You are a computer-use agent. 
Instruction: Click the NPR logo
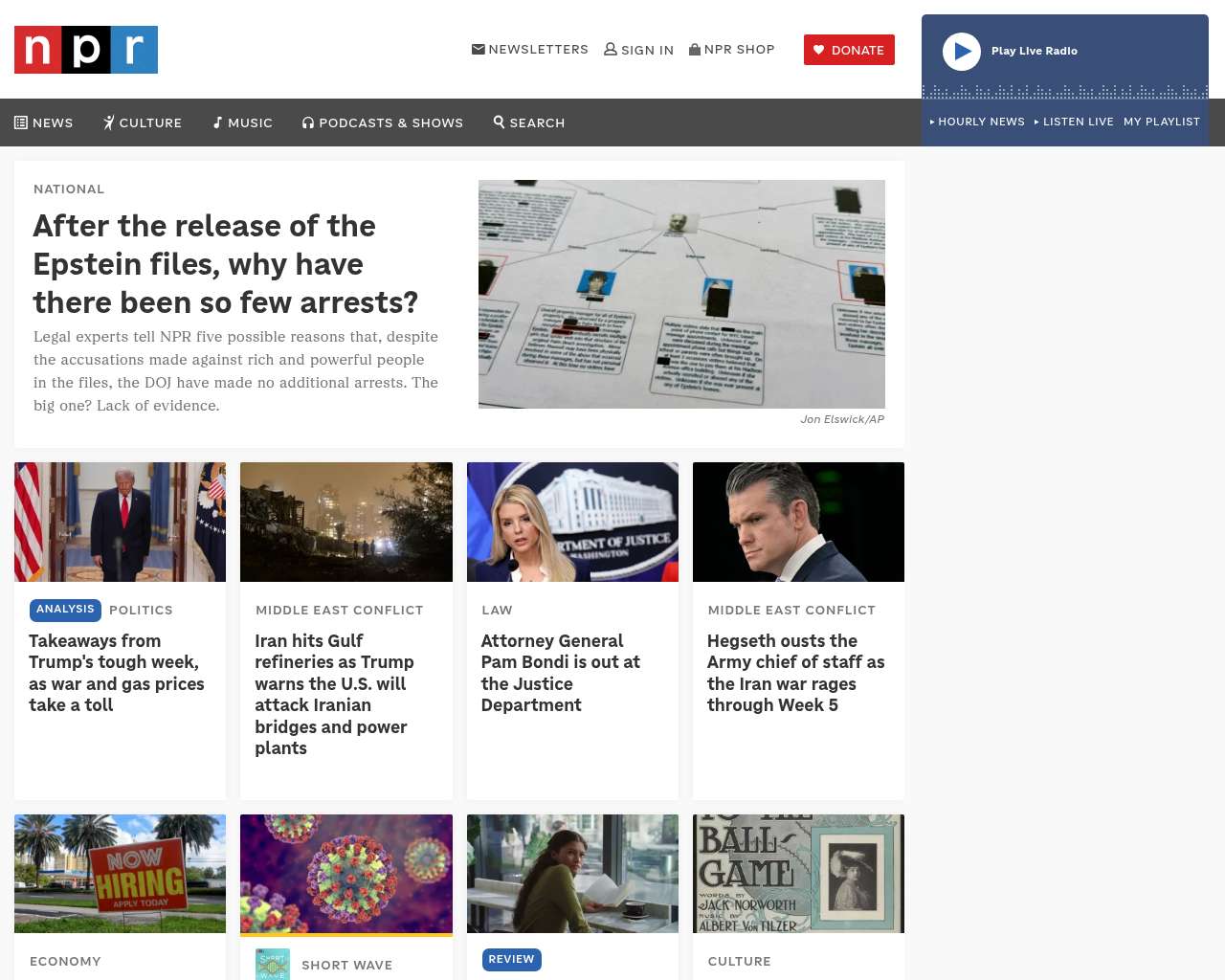point(86,50)
